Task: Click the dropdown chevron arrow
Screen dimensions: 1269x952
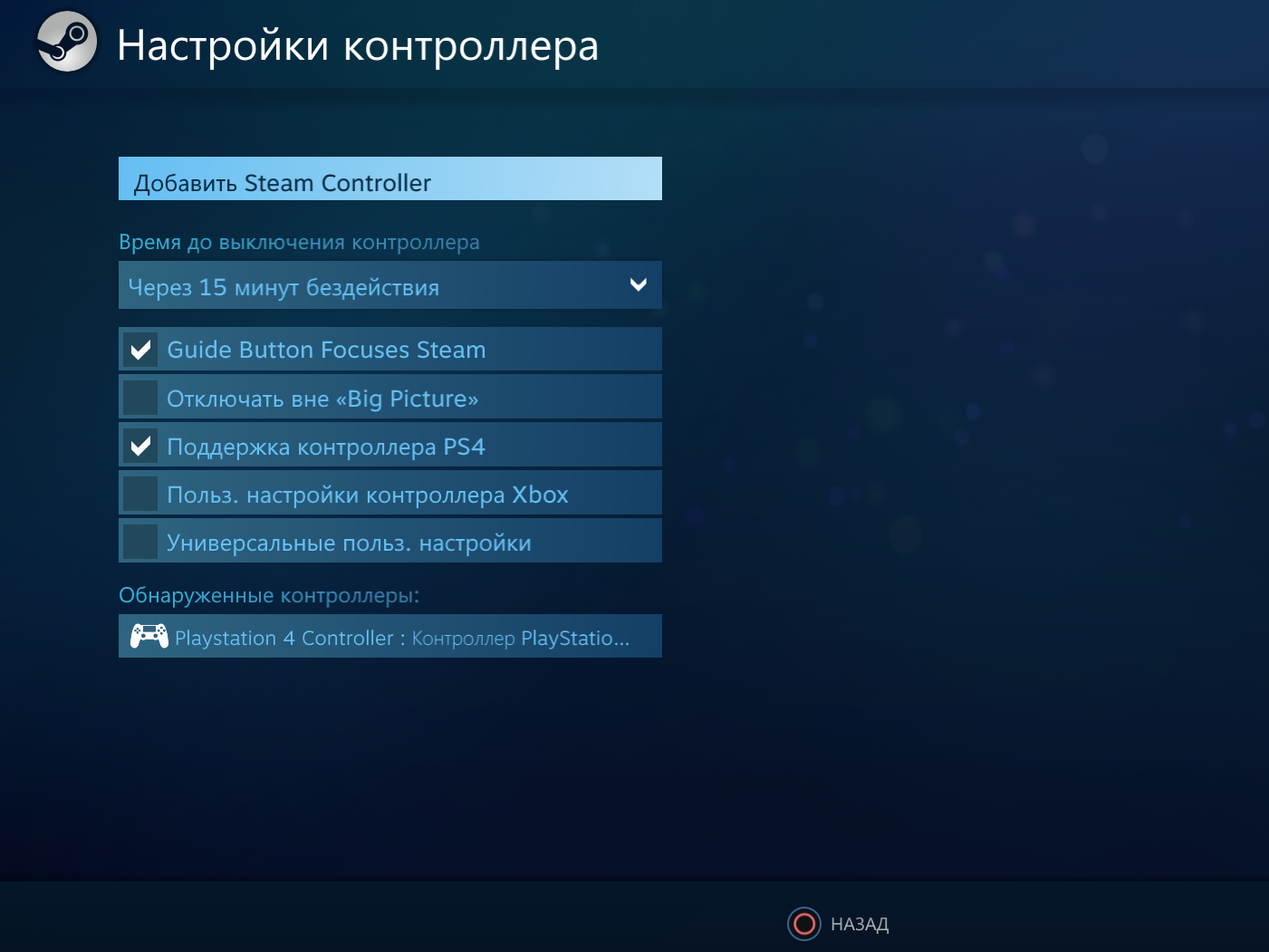Action: (x=639, y=284)
